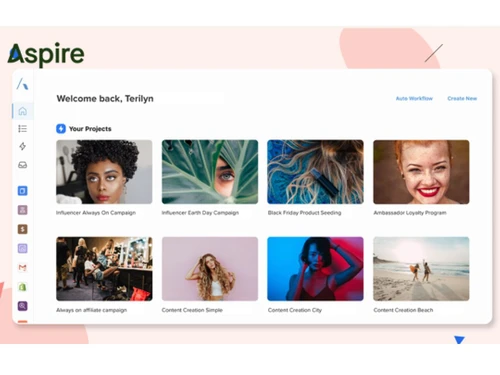Click the Auto Workflow link
Image resolution: width=500 pixels, height=375 pixels.
(414, 98)
